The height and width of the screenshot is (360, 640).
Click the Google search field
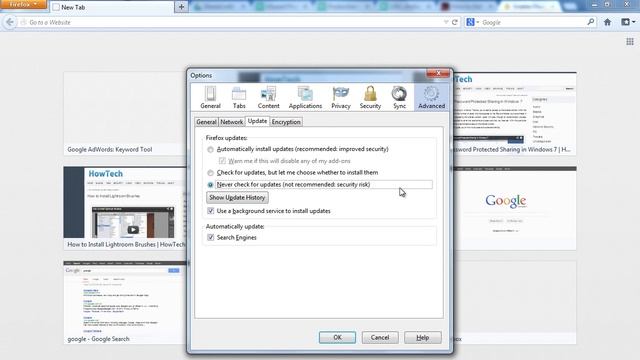click(x=533, y=22)
